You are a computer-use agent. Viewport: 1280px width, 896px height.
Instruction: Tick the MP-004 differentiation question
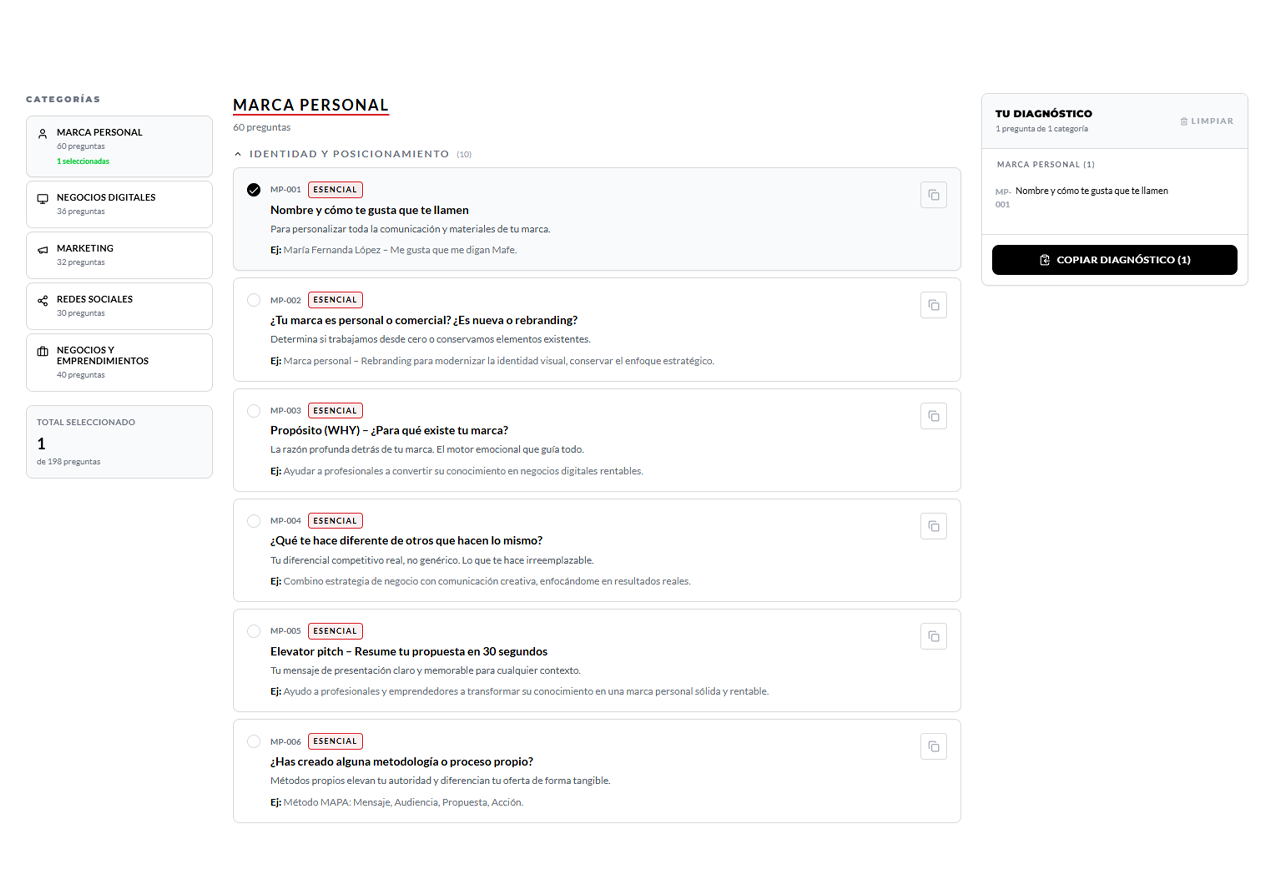click(x=253, y=521)
